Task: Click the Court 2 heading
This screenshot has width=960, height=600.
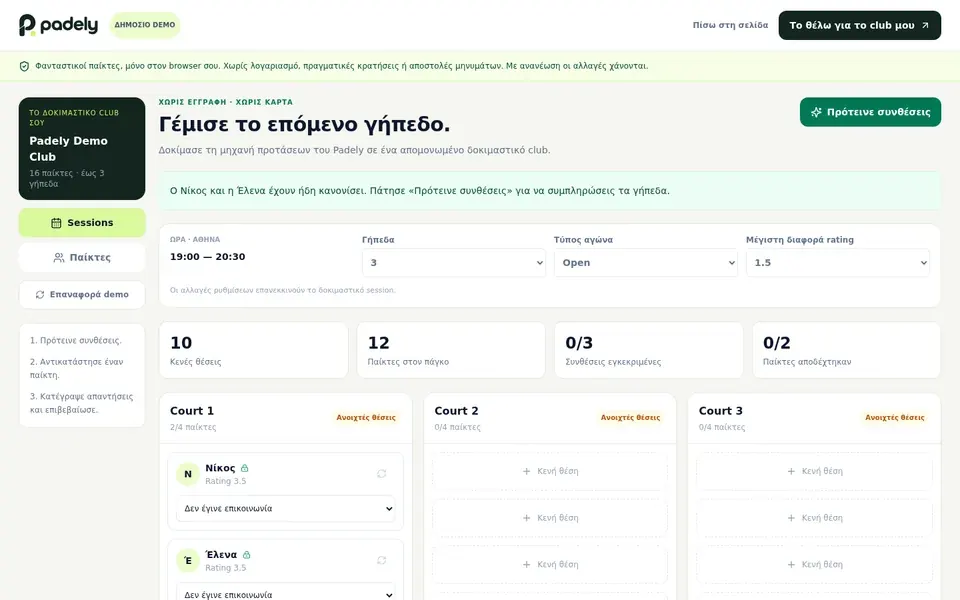Action: (456, 411)
